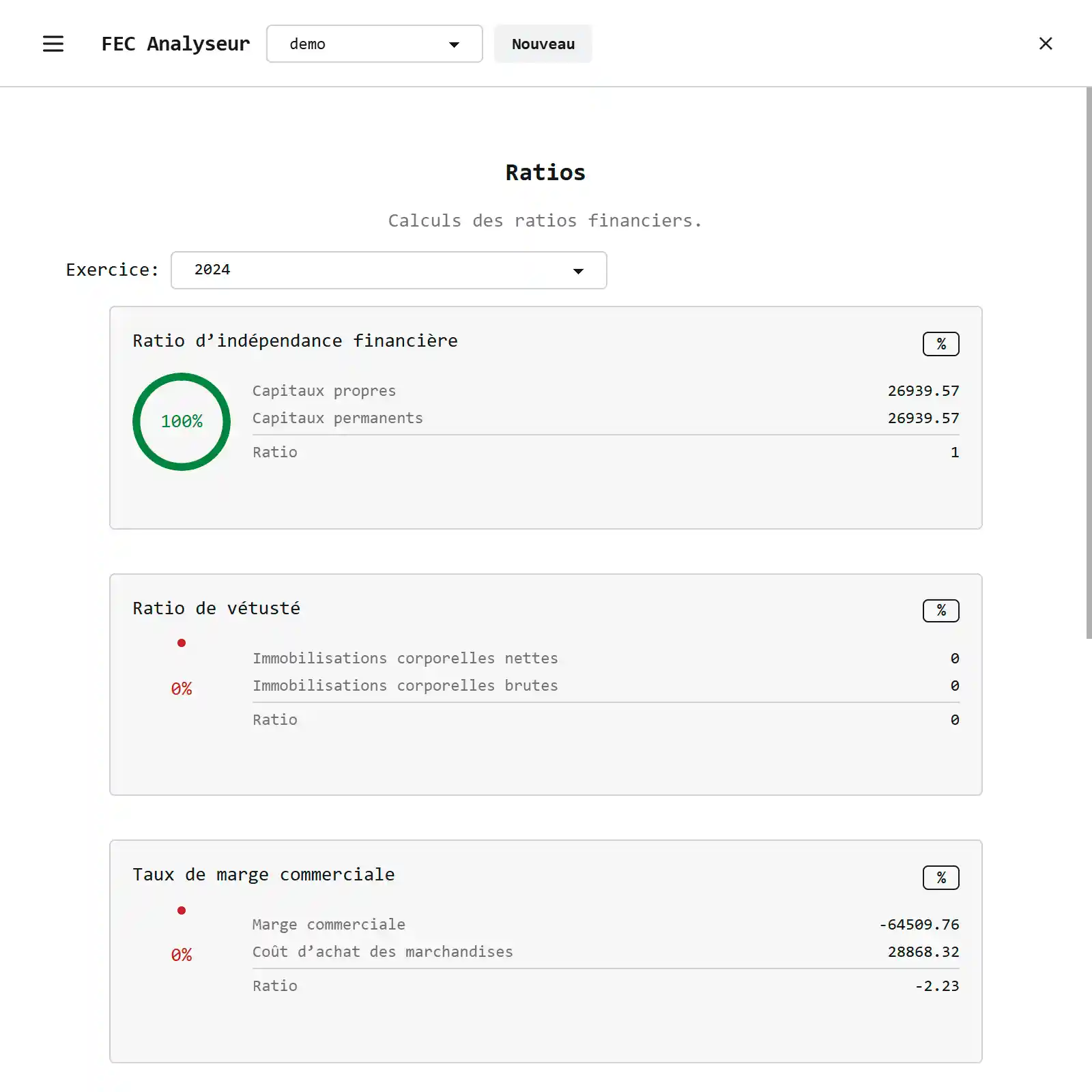1092x1092 pixels.
Task: Click the X close icon in header
Action: pyautogui.click(x=1045, y=44)
